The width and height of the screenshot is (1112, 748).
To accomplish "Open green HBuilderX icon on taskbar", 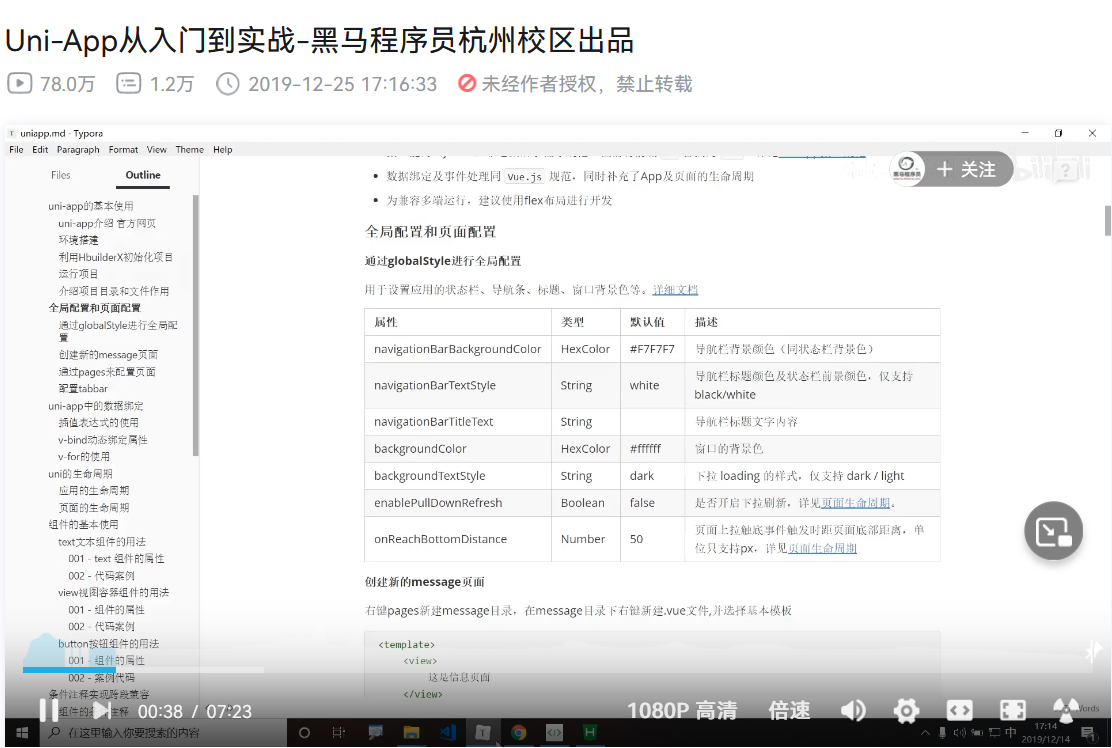I will click(589, 732).
